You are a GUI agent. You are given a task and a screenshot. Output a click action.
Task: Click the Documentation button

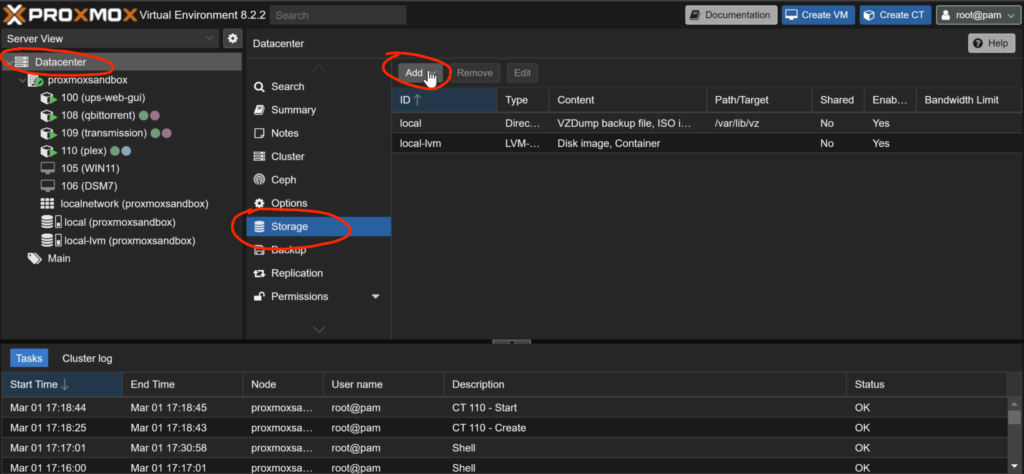coord(731,15)
